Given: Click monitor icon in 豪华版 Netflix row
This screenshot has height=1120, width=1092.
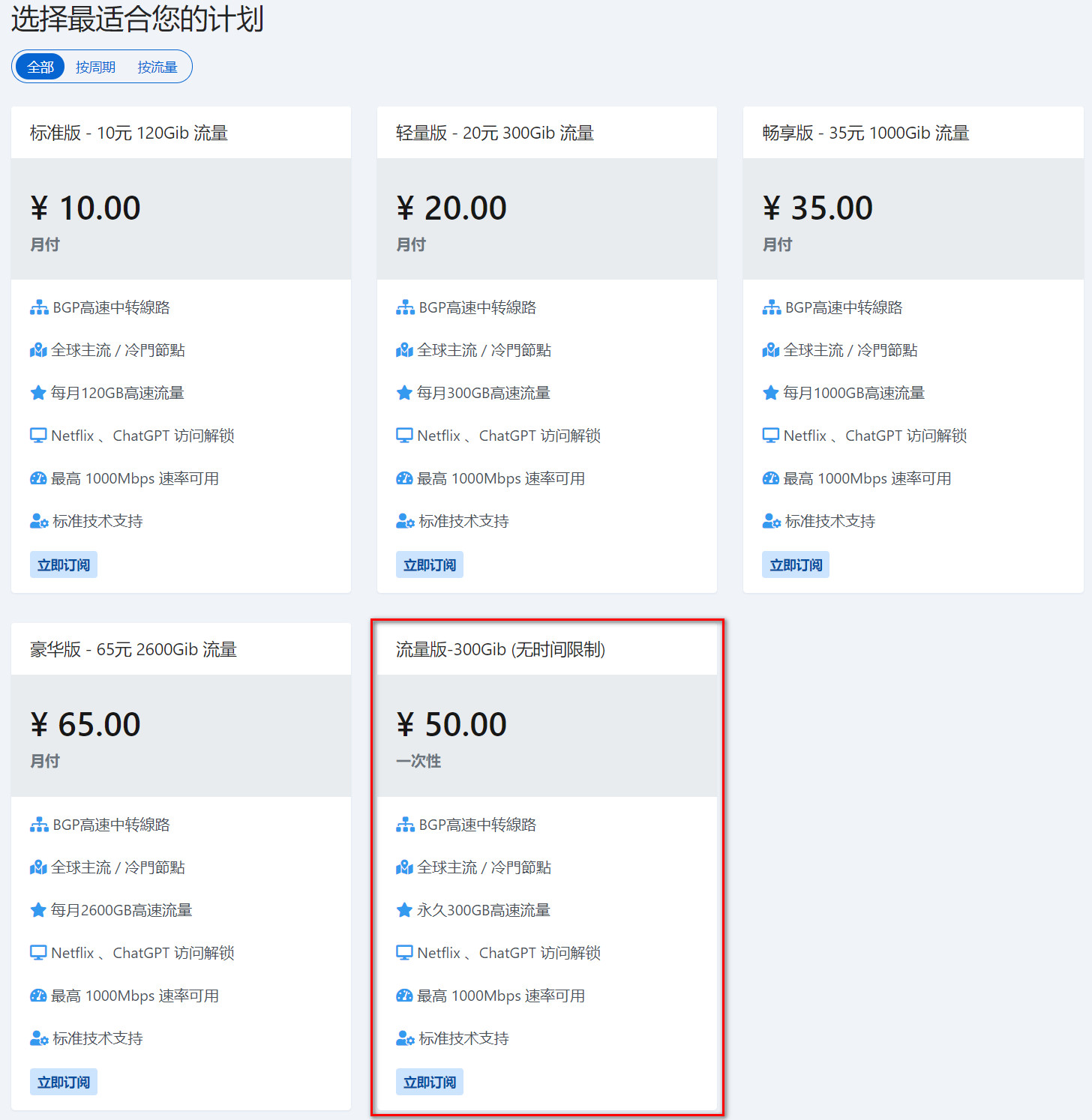Looking at the screenshot, I should point(38,953).
